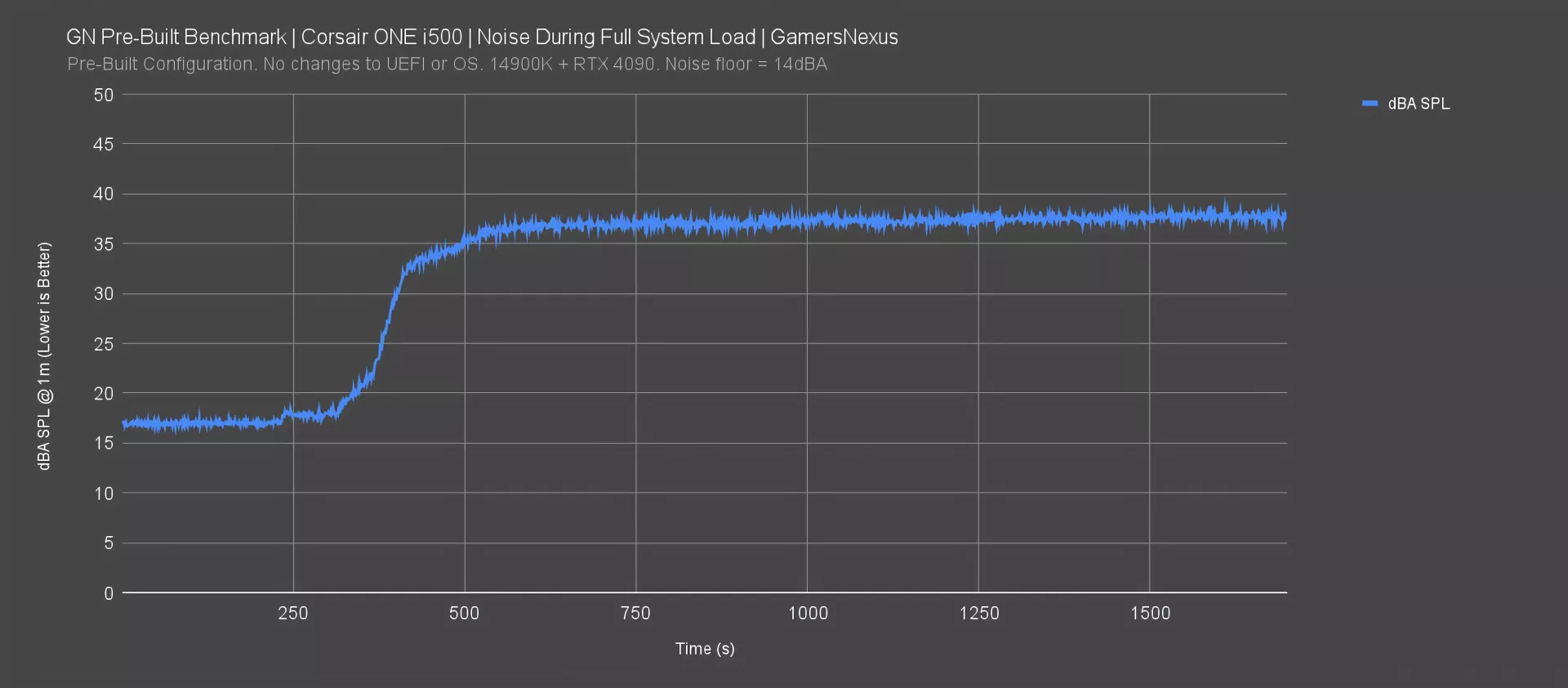Select the 20 label on the vertical axis
The height and width of the screenshot is (688, 1568).
click(x=104, y=394)
